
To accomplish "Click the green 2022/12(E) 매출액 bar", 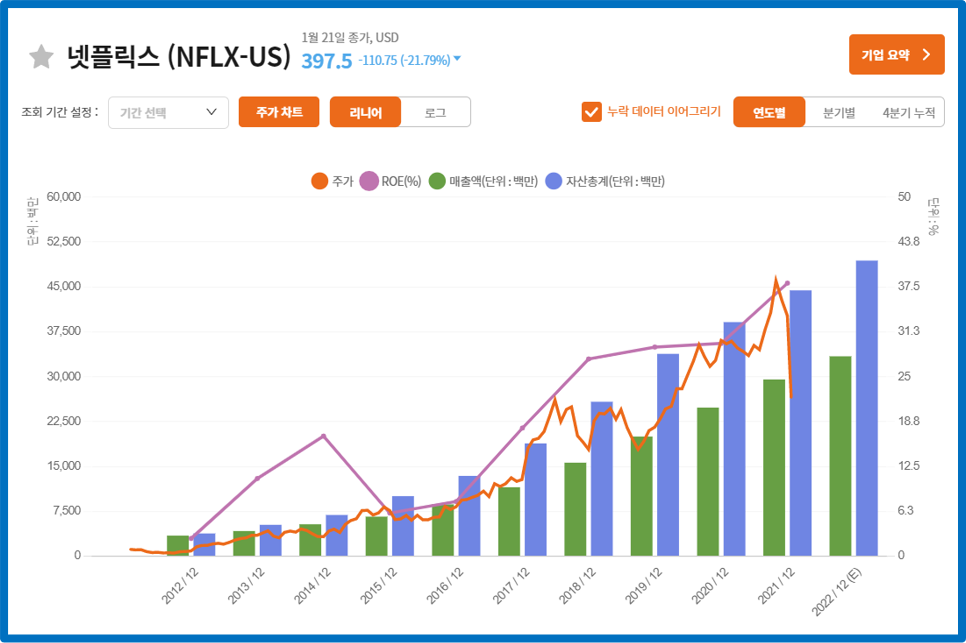I will [840, 456].
